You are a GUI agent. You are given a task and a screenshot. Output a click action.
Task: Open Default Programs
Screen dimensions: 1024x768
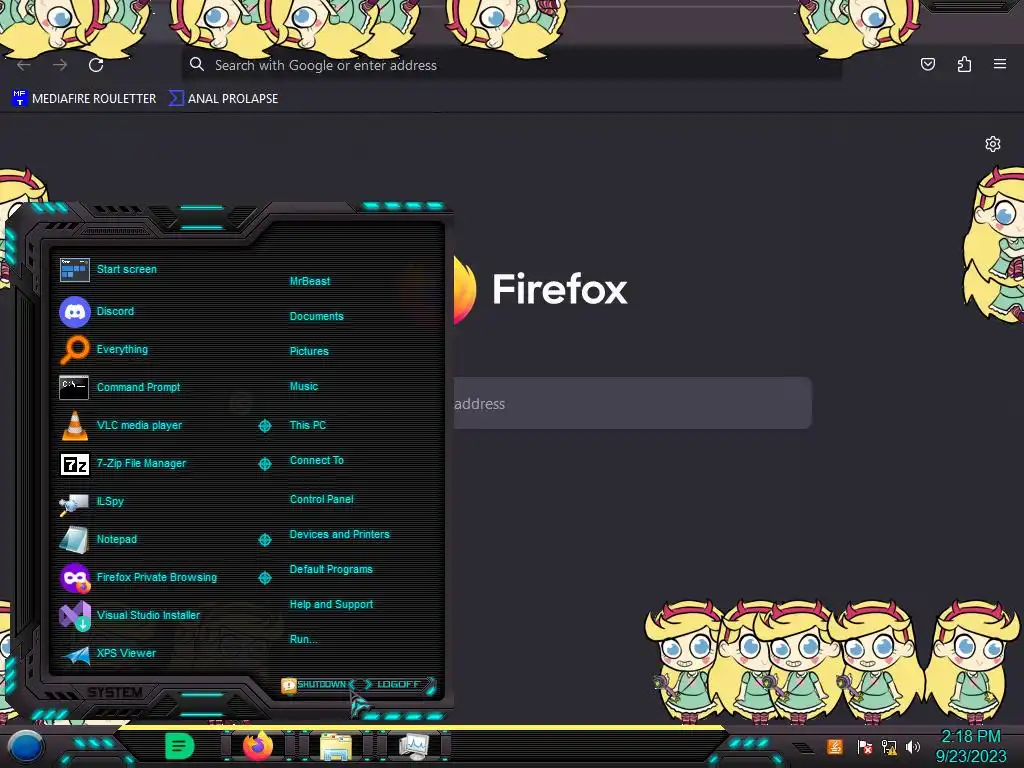coord(330,569)
